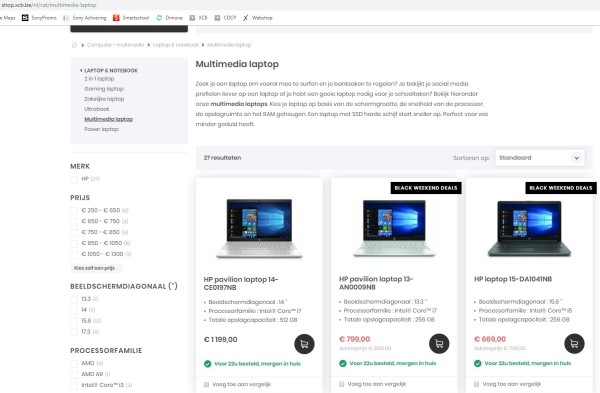Open the Sorteren op Standaard dropdown
Image resolution: width=600 pixels, height=393 pixels.
(540, 158)
